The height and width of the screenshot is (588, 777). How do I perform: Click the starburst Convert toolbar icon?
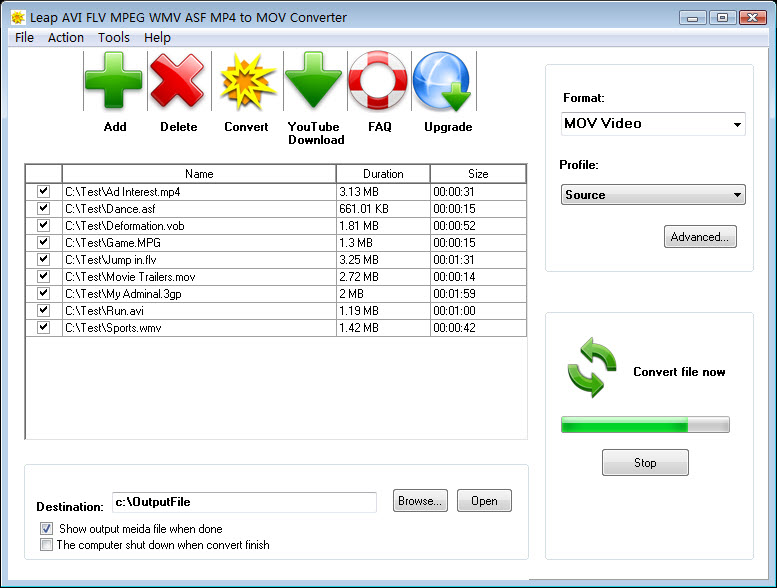tap(247, 81)
